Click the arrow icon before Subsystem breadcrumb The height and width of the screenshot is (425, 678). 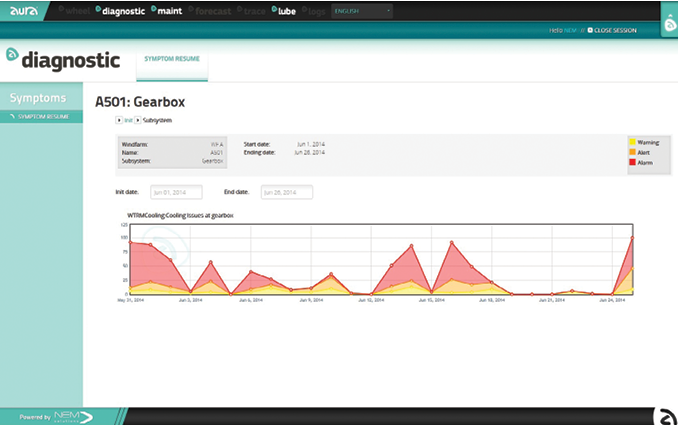pos(138,120)
